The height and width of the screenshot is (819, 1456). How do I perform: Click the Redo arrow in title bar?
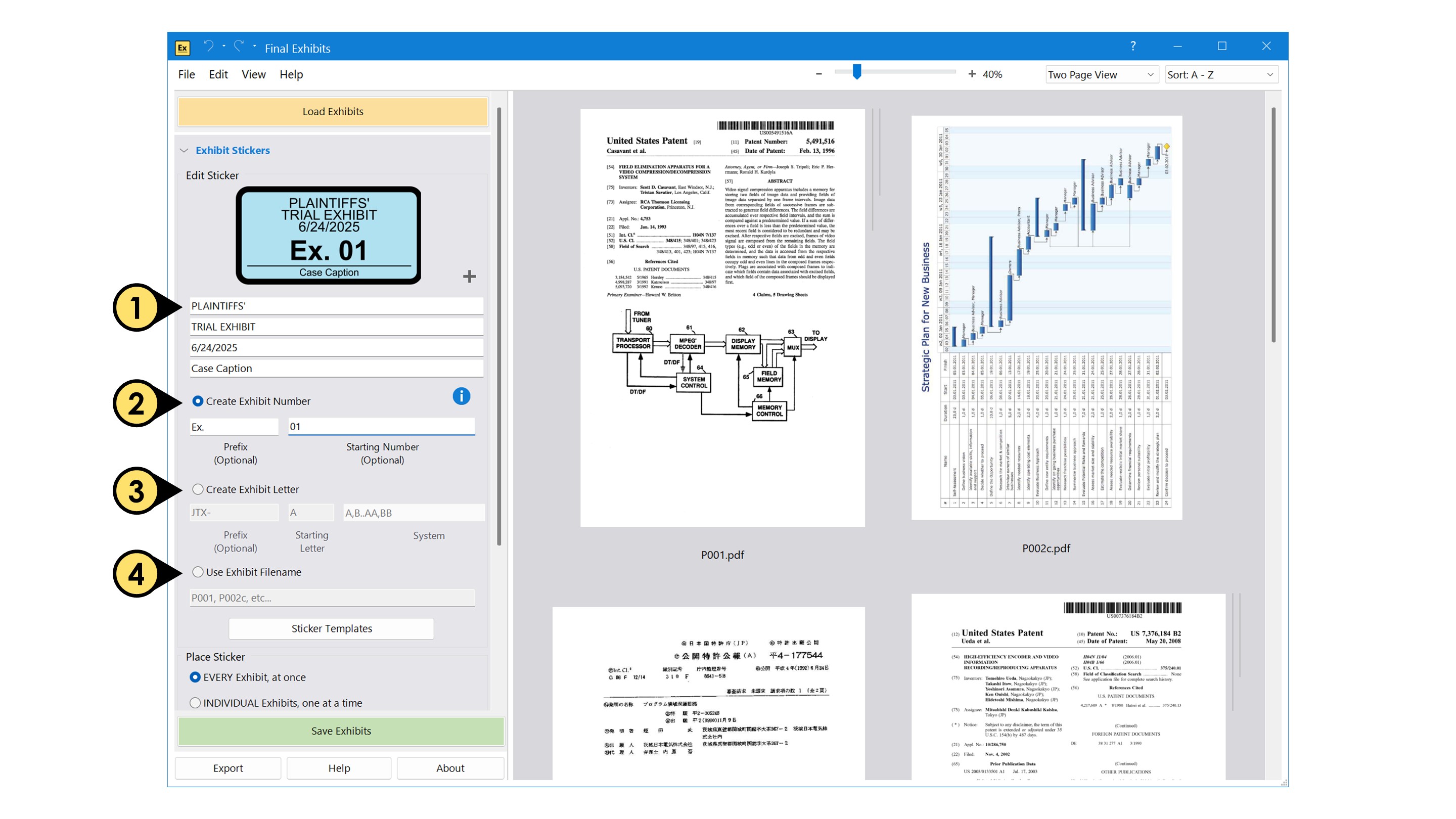pos(239,46)
